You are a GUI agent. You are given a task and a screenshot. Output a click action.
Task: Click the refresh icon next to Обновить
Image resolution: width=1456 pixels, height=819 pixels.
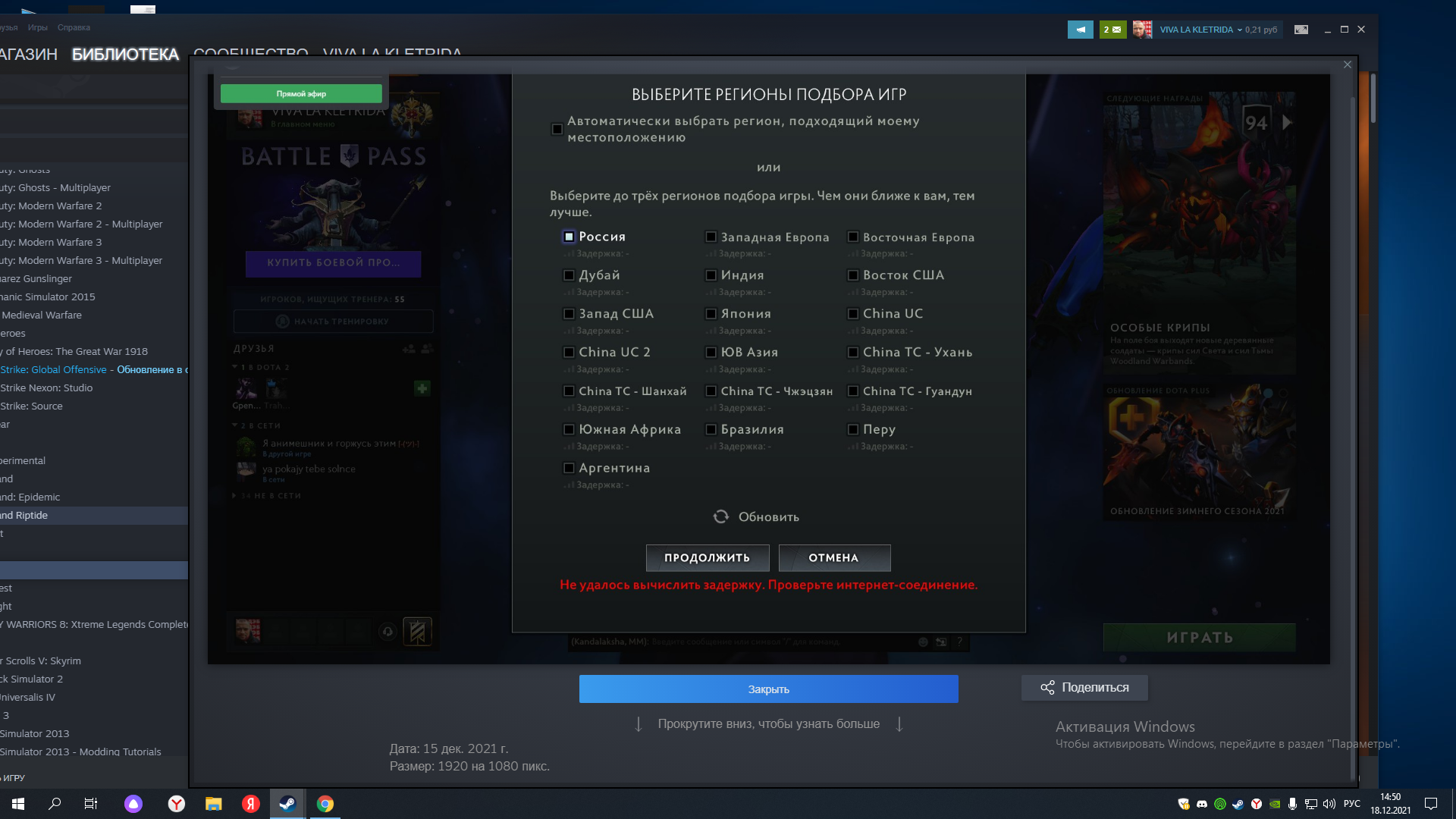click(720, 516)
